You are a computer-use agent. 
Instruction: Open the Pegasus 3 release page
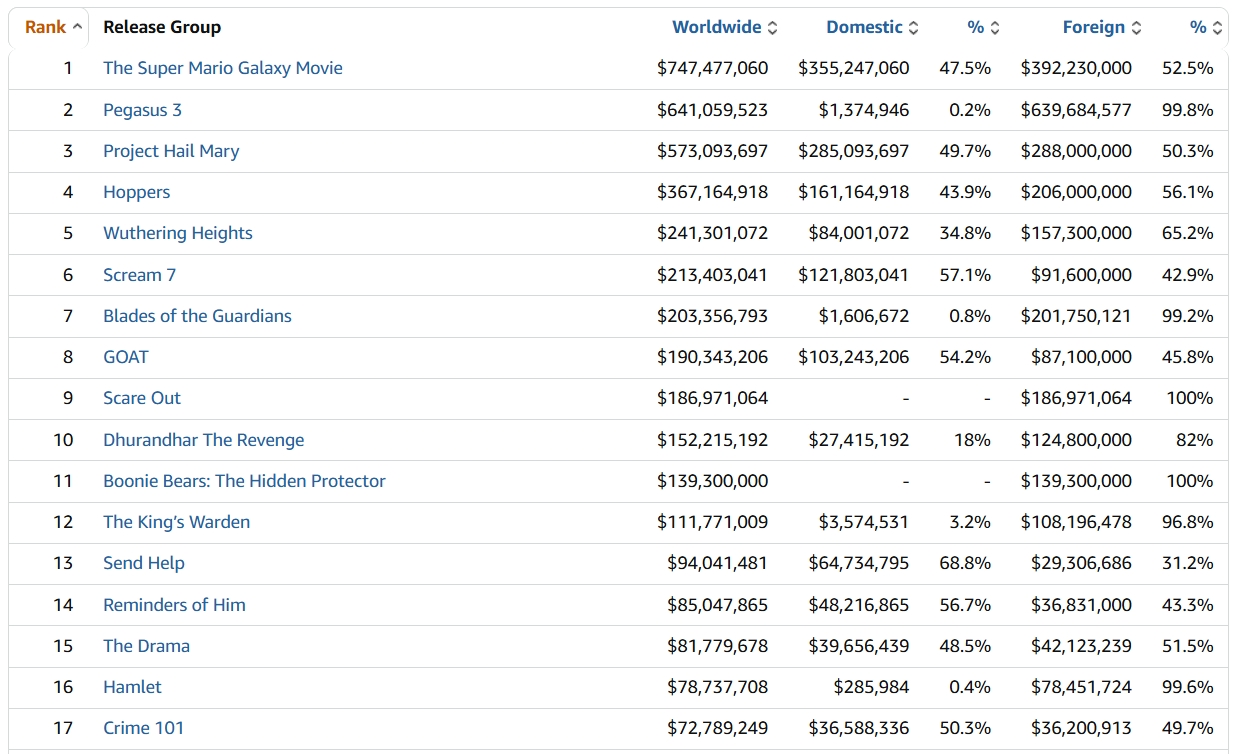142,110
